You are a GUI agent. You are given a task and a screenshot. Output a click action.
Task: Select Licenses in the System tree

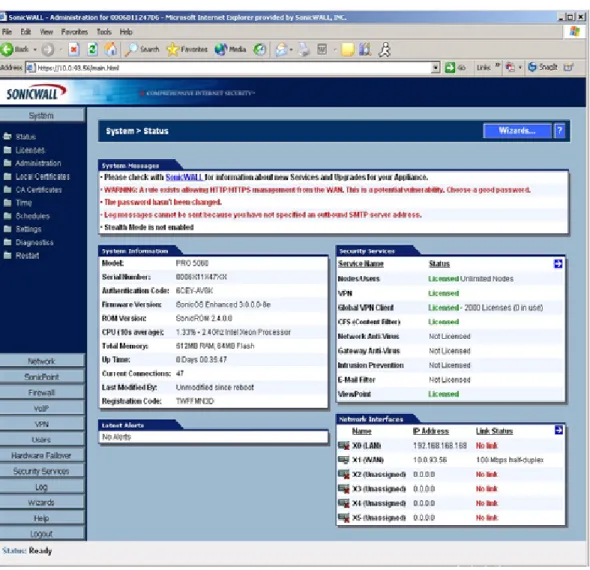coord(30,150)
